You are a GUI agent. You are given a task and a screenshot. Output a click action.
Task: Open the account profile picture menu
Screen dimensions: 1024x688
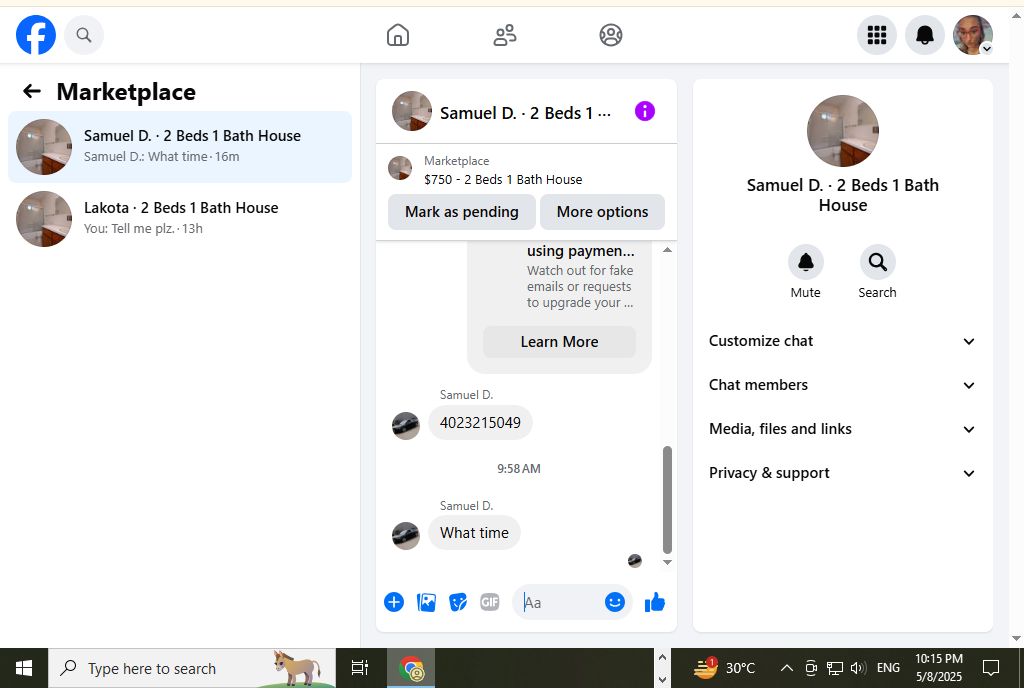click(x=973, y=35)
